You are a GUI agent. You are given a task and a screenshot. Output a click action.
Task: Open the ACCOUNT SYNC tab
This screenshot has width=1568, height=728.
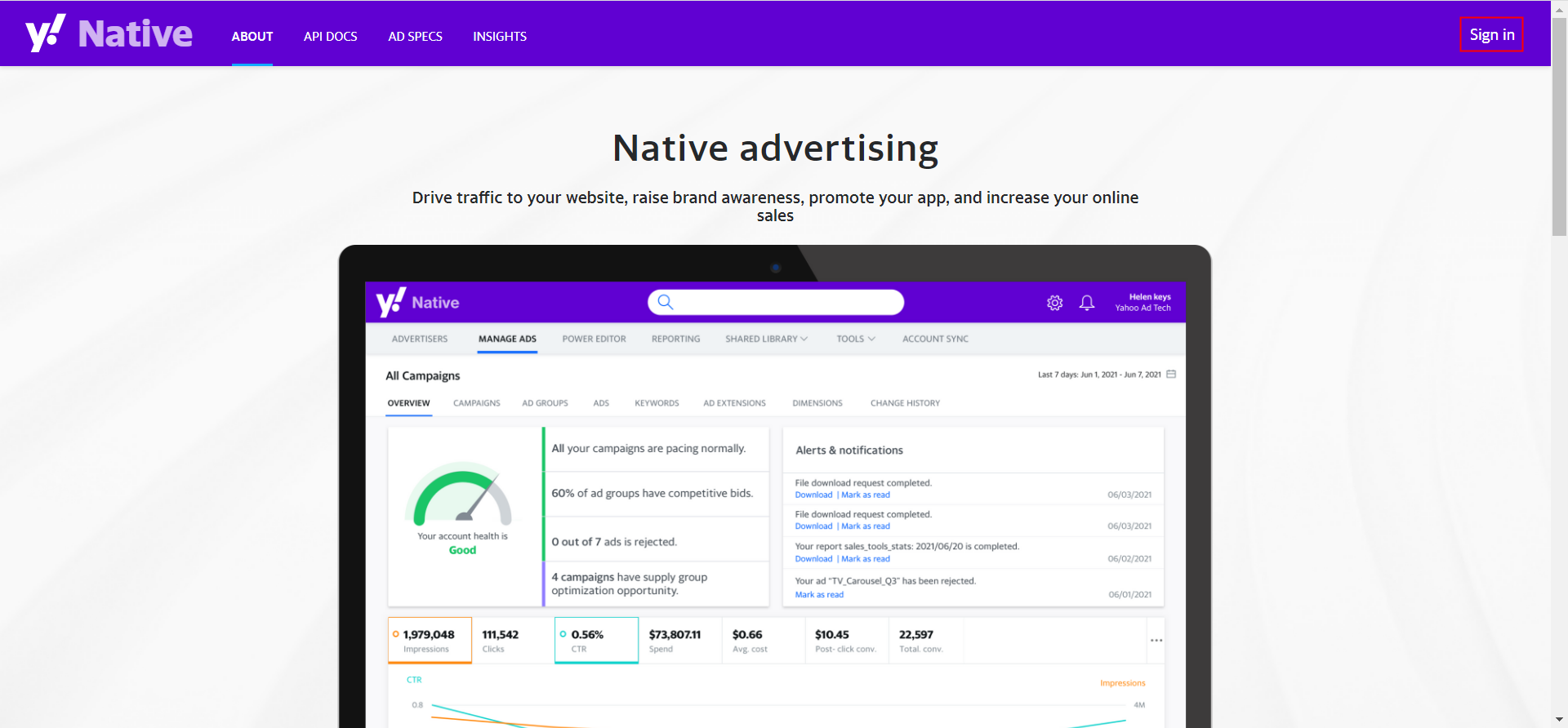(x=935, y=339)
